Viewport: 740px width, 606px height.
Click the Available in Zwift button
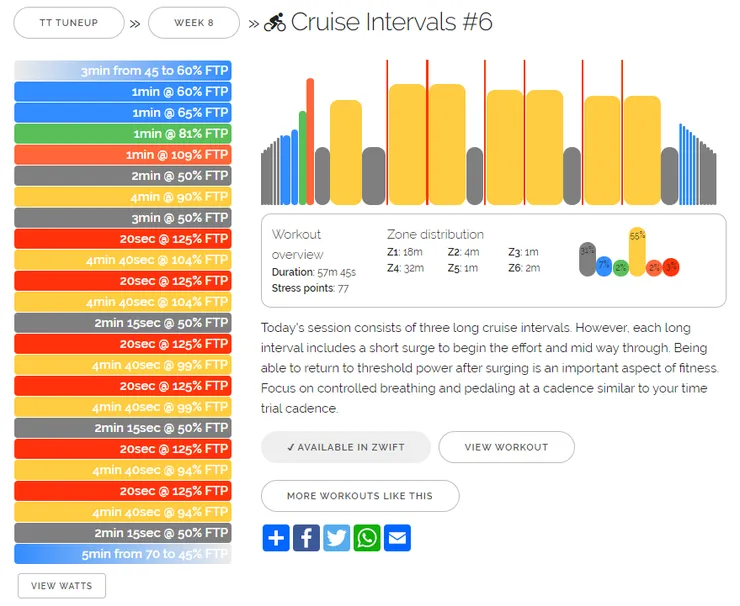tap(346, 447)
